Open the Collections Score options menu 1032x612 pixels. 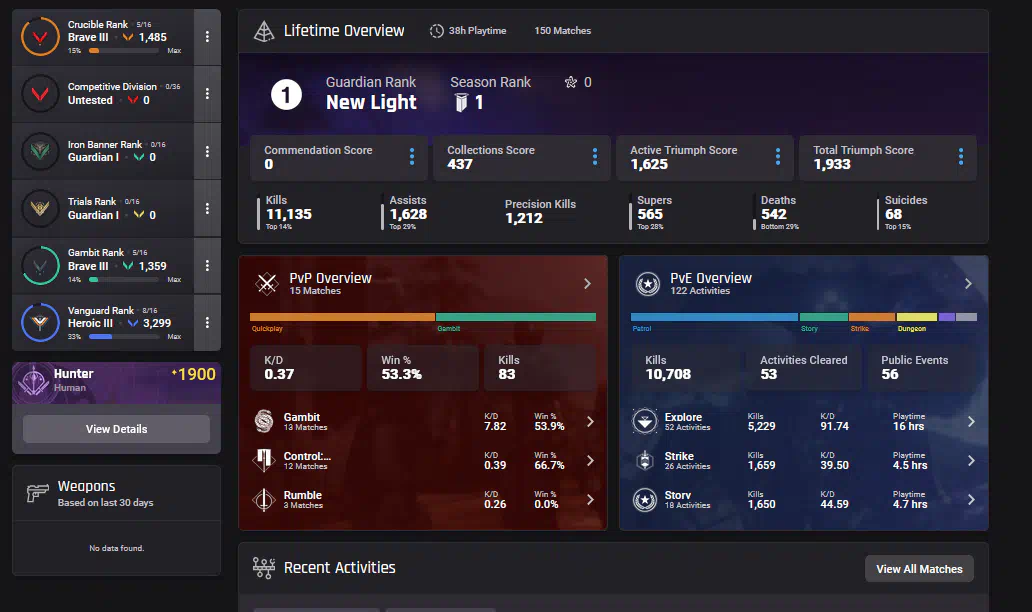point(595,157)
